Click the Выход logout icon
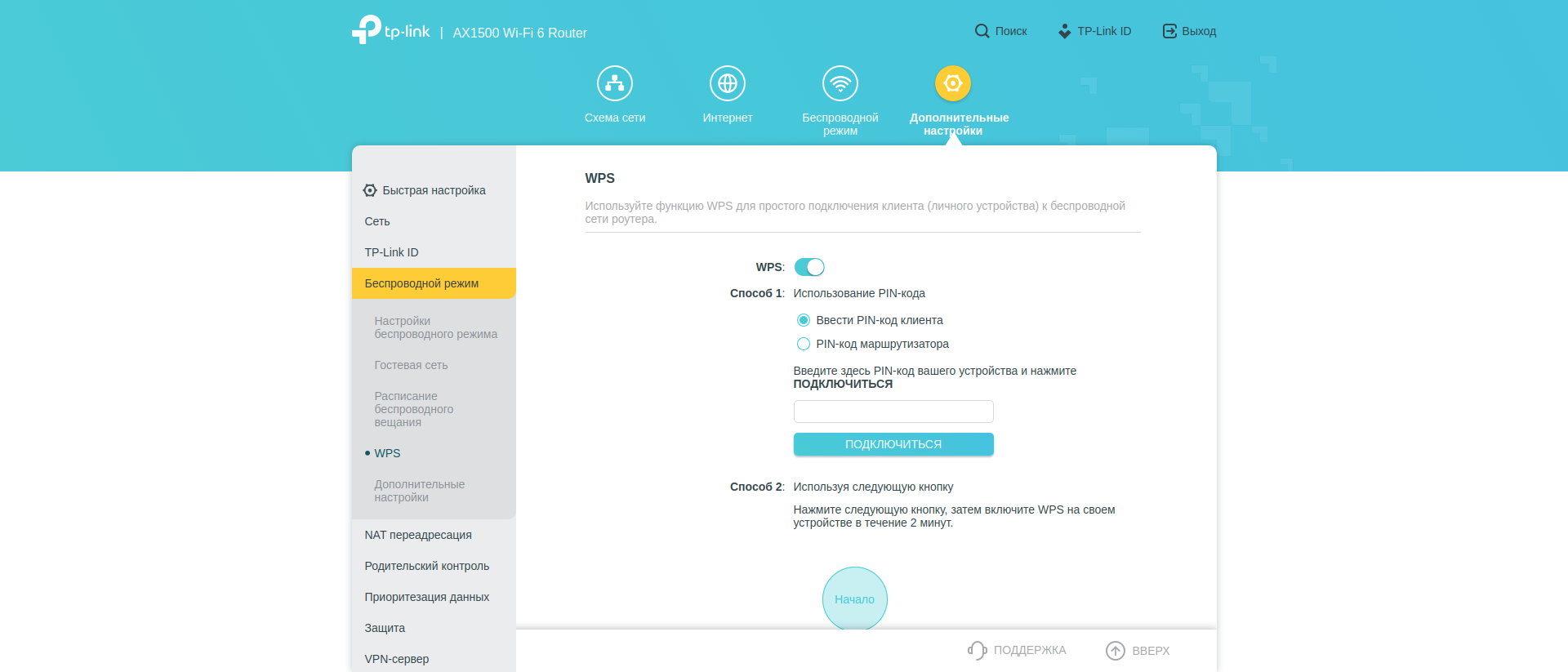This screenshot has width=1568, height=672. 1169,31
